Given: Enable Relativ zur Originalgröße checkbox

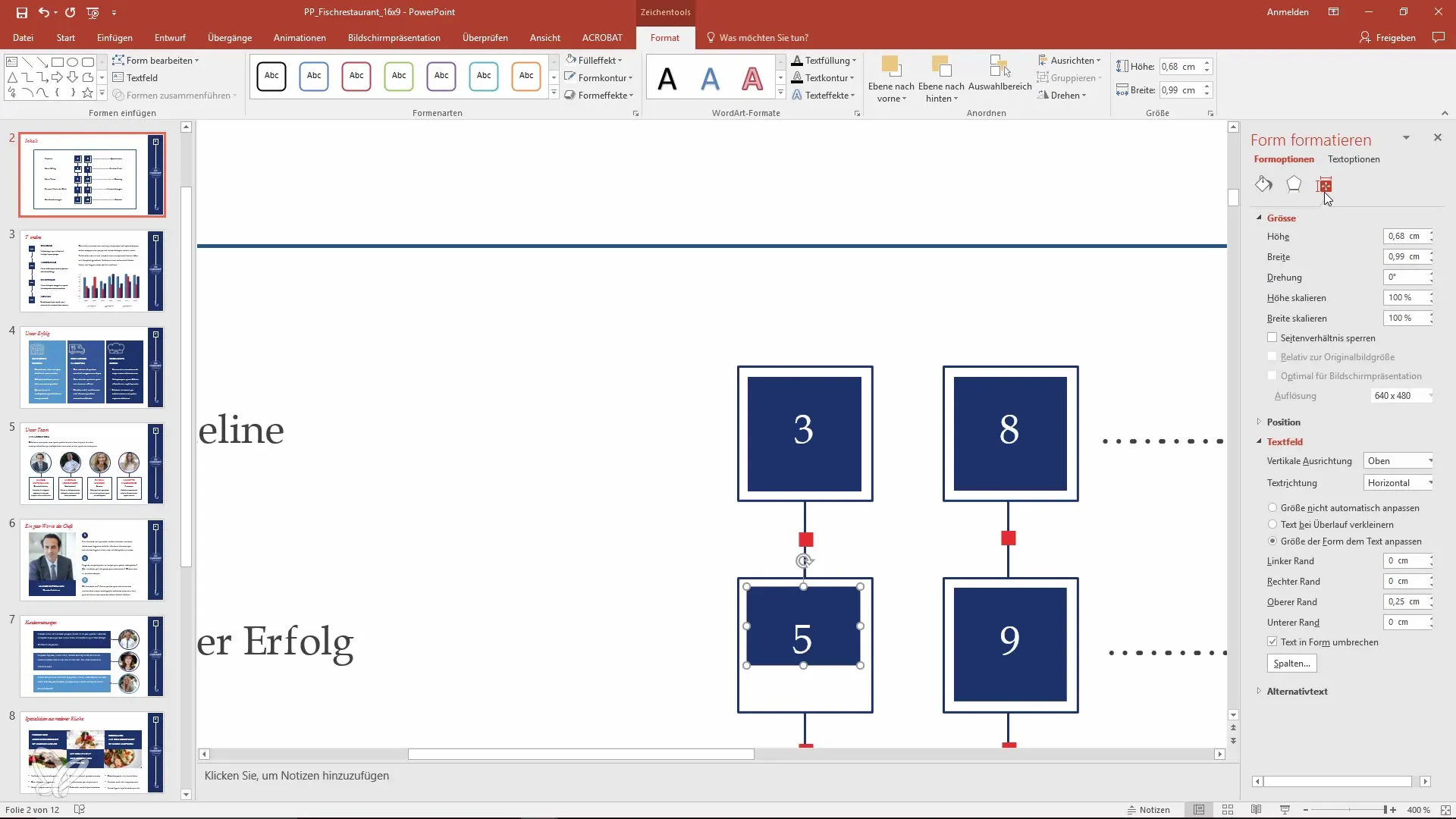Looking at the screenshot, I should [1272, 357].
